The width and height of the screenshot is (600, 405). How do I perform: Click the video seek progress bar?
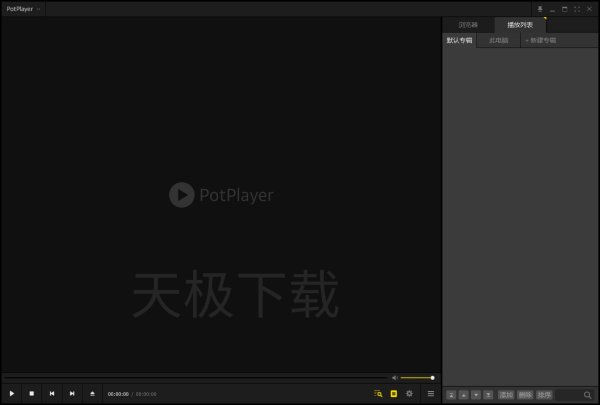[195, 377]
